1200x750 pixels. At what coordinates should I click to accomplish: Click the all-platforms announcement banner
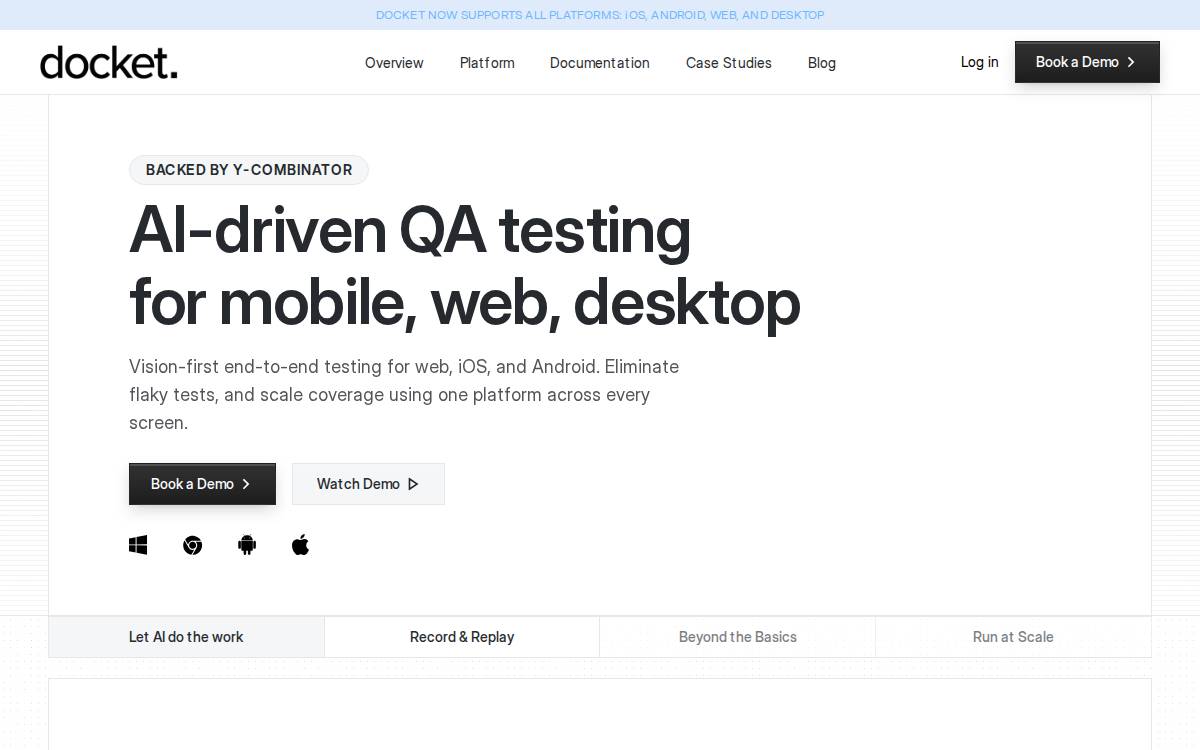tap(600, 15)
